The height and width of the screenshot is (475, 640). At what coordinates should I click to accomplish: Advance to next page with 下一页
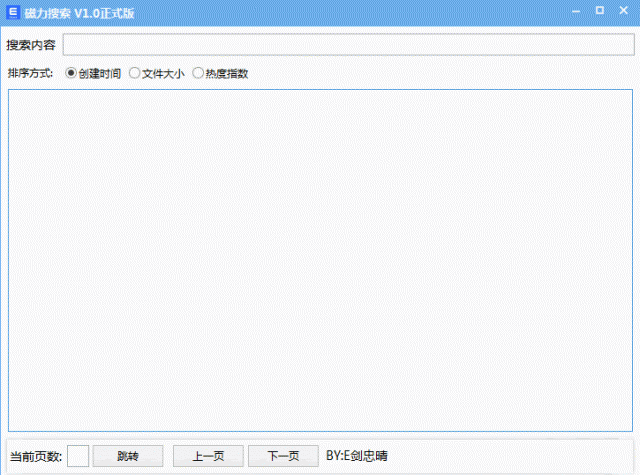283,456
